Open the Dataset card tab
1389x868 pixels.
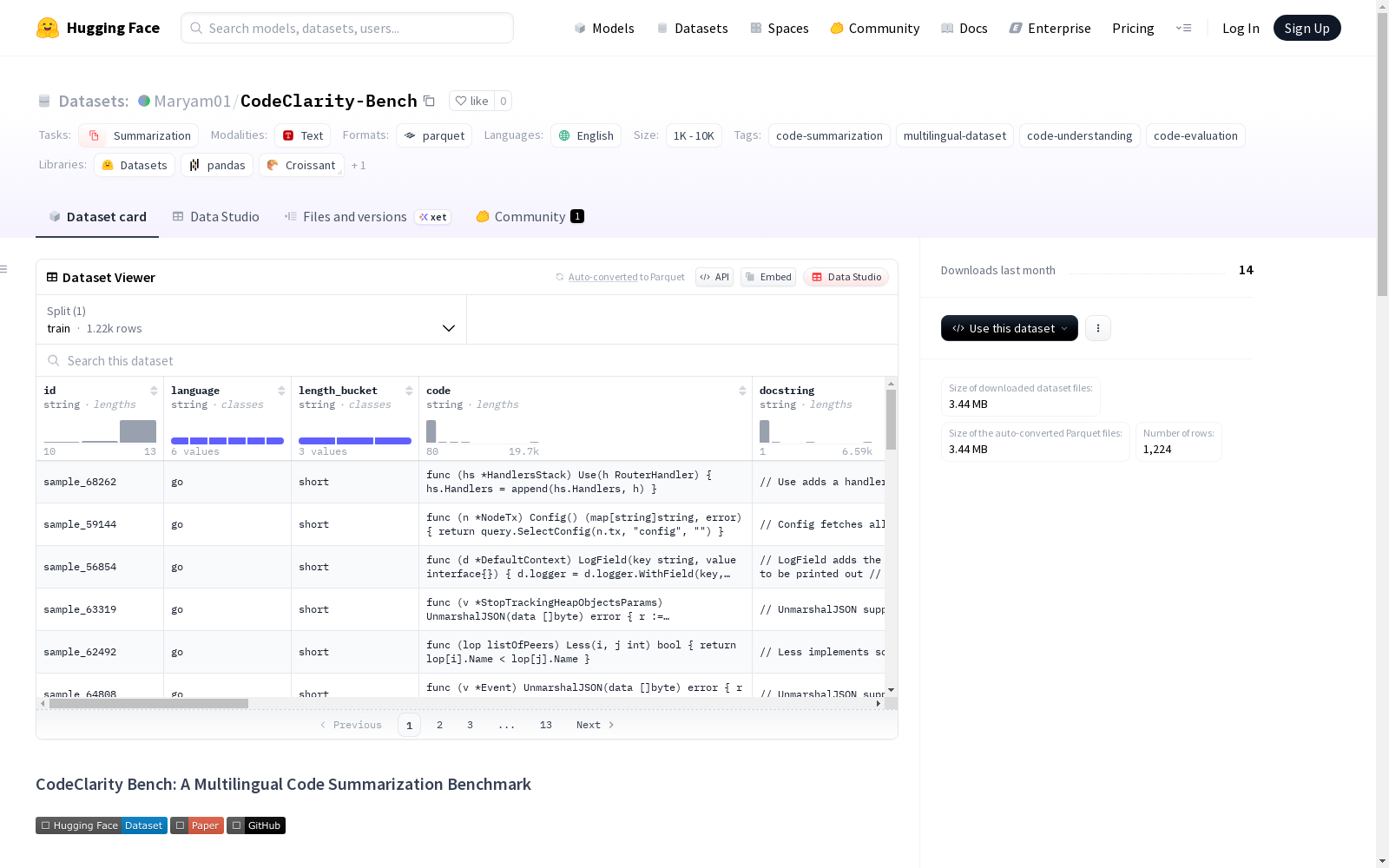97,217
